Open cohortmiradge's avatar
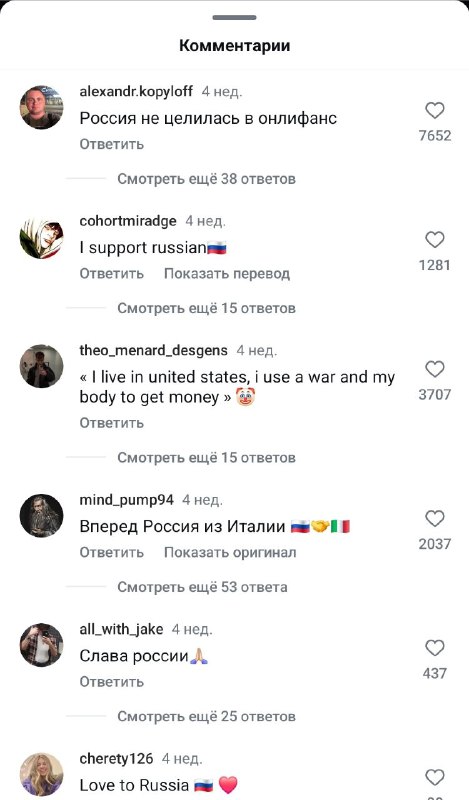The height and width of the screenshot is (800, 469). (x=41, y=237)
